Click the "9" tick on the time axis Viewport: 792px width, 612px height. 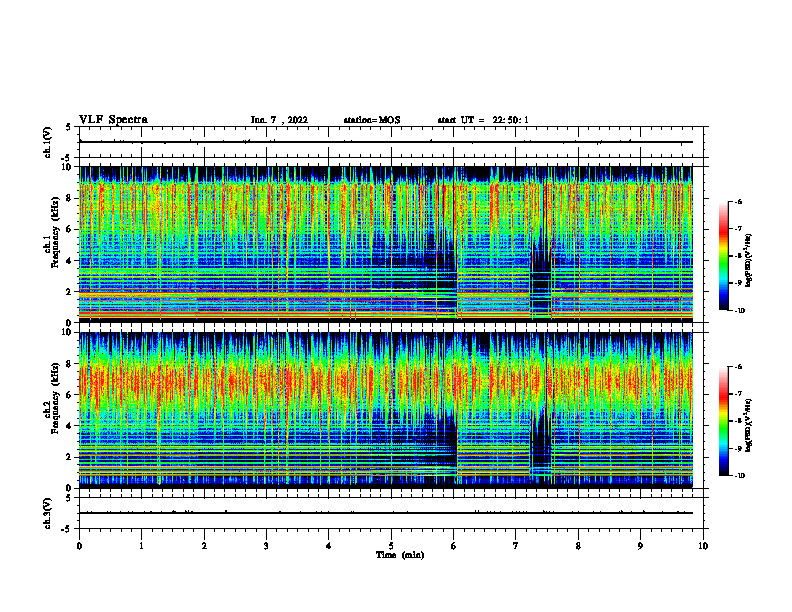pyautogui.click(x=640, y=546)
